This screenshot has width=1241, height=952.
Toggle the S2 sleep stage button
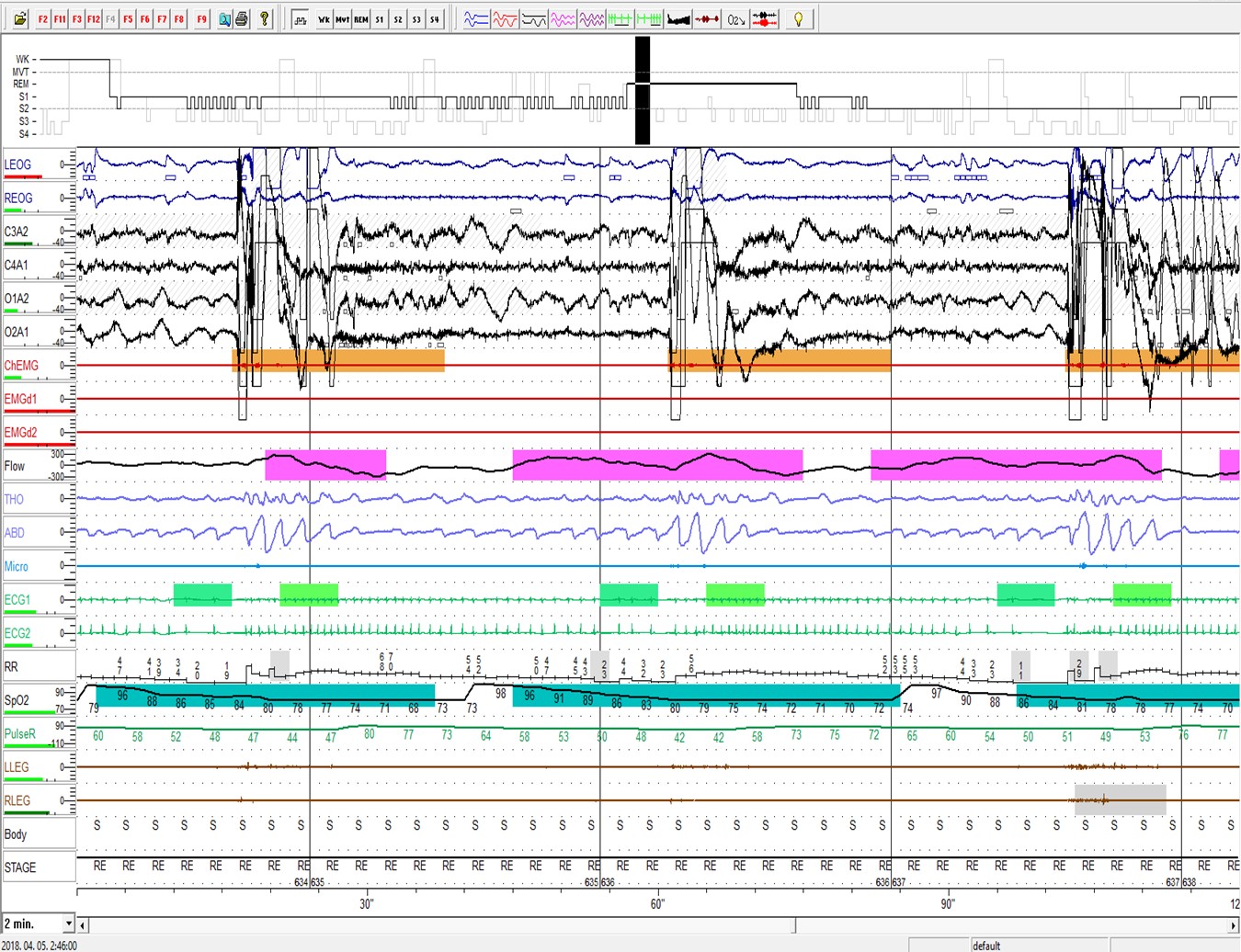(x=397, y=18)
